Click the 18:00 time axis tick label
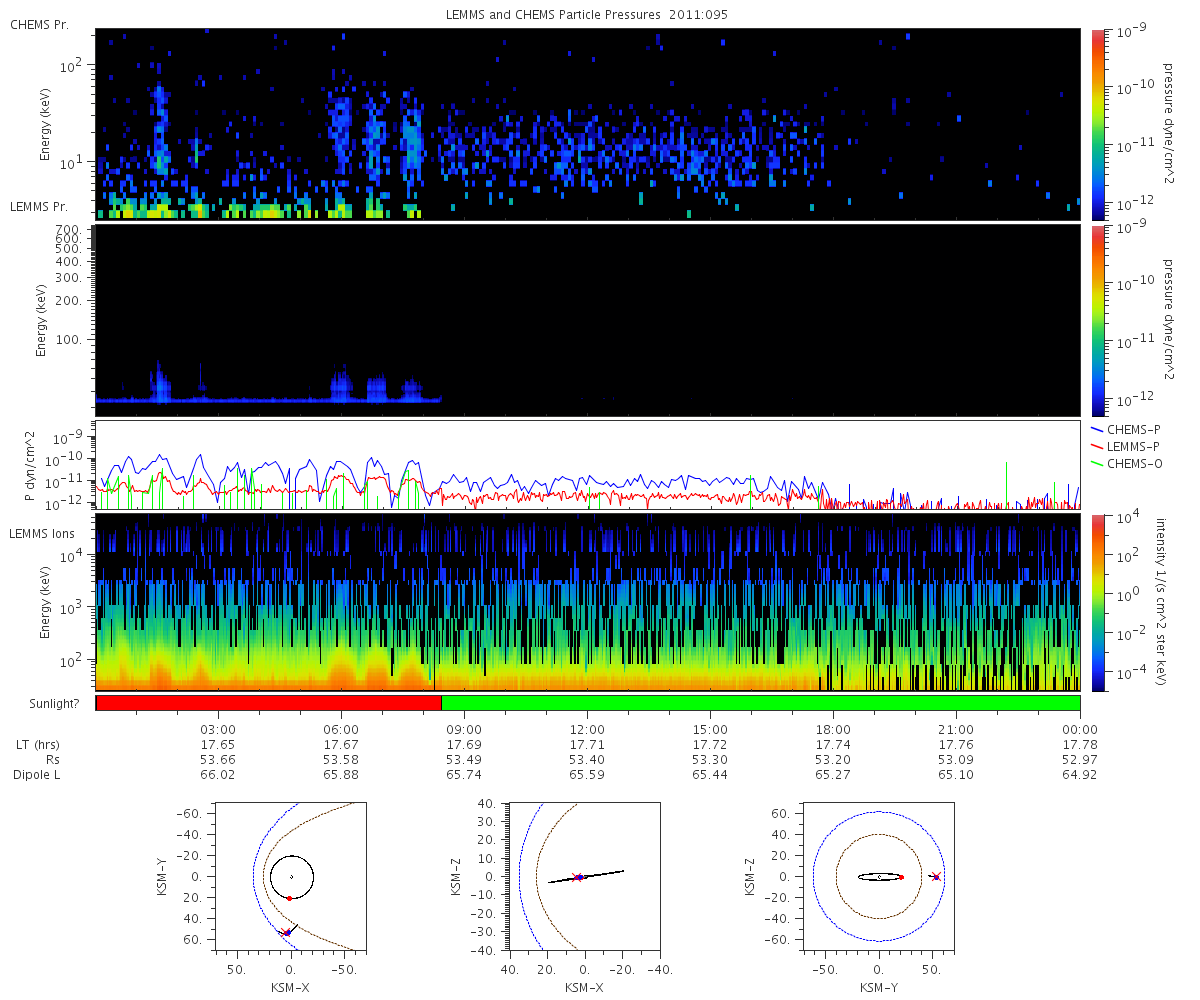This screenshot has height=1000, width=1200. coord(833,729)
